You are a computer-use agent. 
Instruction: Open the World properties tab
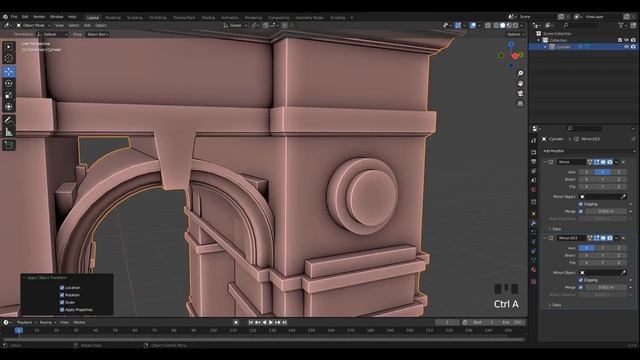point(533,190)
